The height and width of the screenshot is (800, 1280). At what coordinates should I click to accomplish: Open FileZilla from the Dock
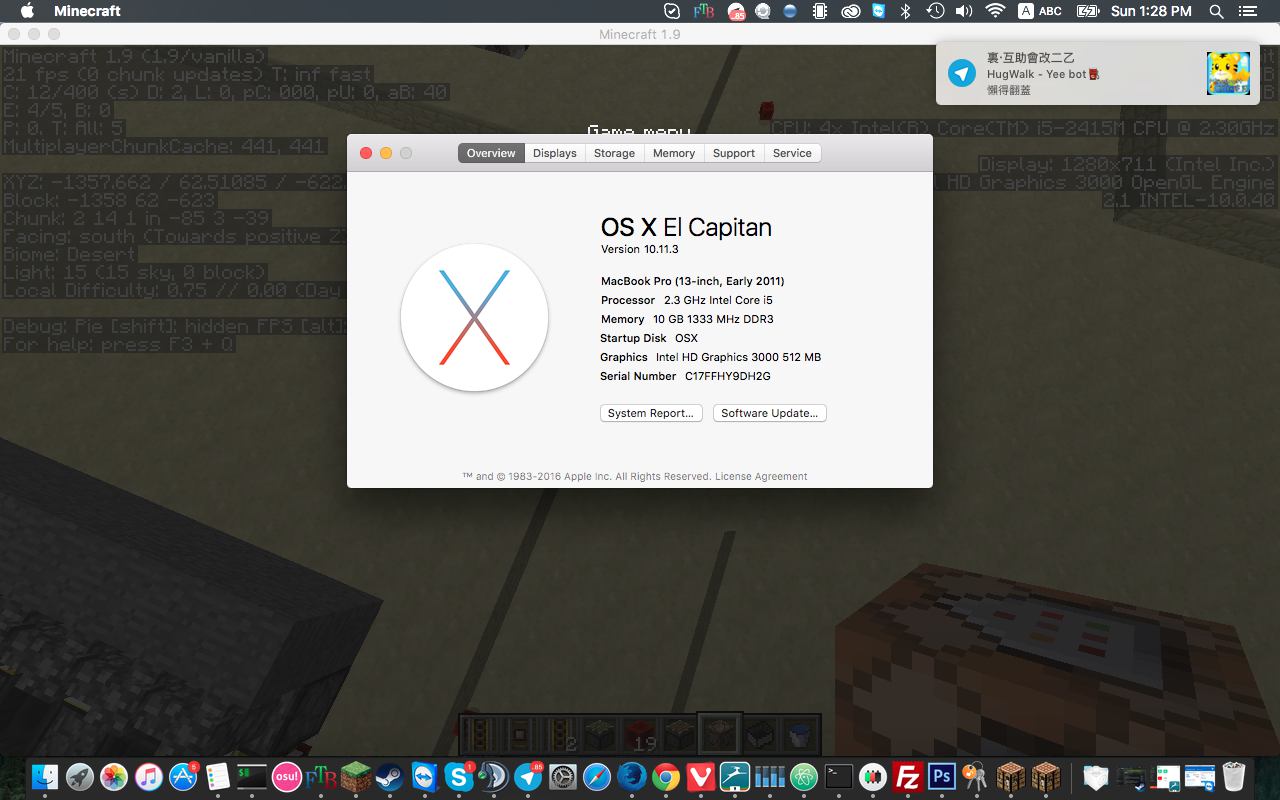click(x=907, y=776)
